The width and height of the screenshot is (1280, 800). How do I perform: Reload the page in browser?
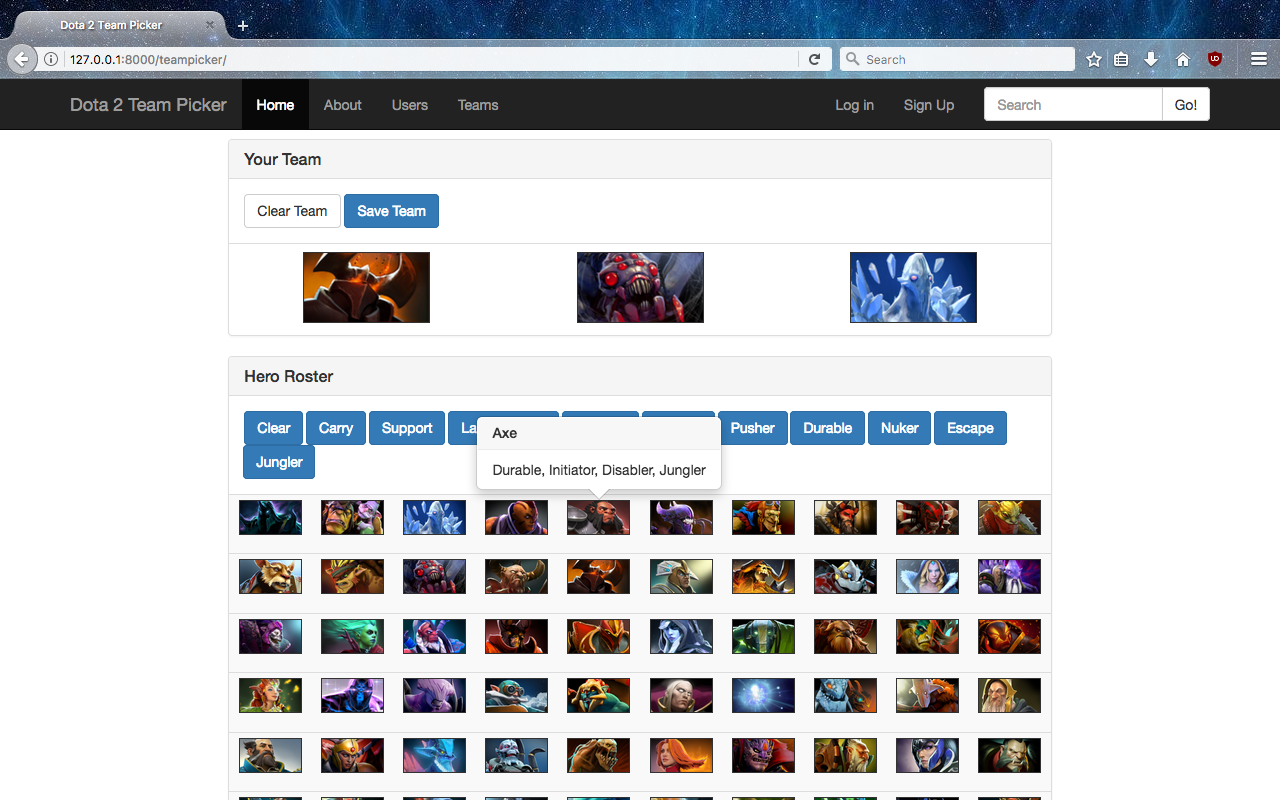(815, 60)
